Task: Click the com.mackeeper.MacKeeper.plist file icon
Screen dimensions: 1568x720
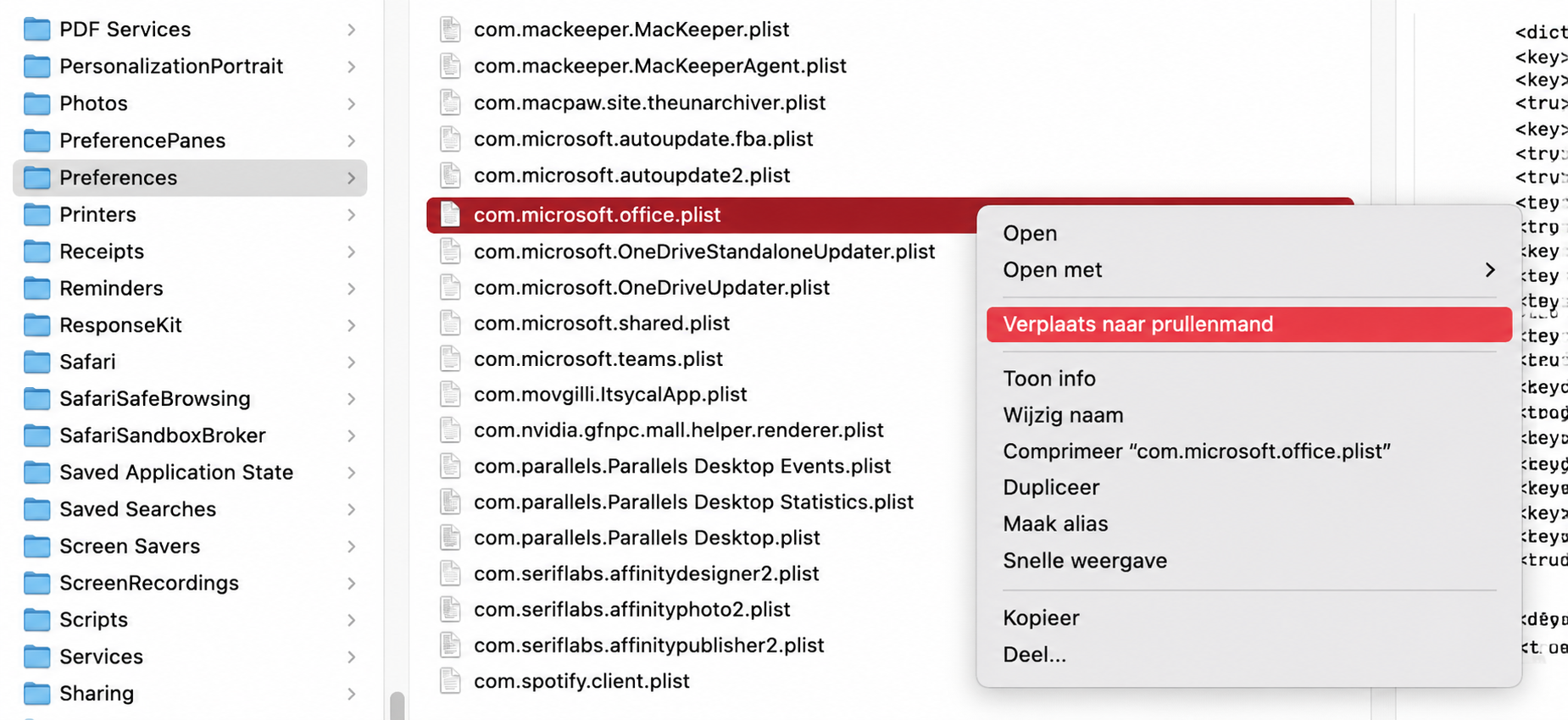Action: point(450,29)
